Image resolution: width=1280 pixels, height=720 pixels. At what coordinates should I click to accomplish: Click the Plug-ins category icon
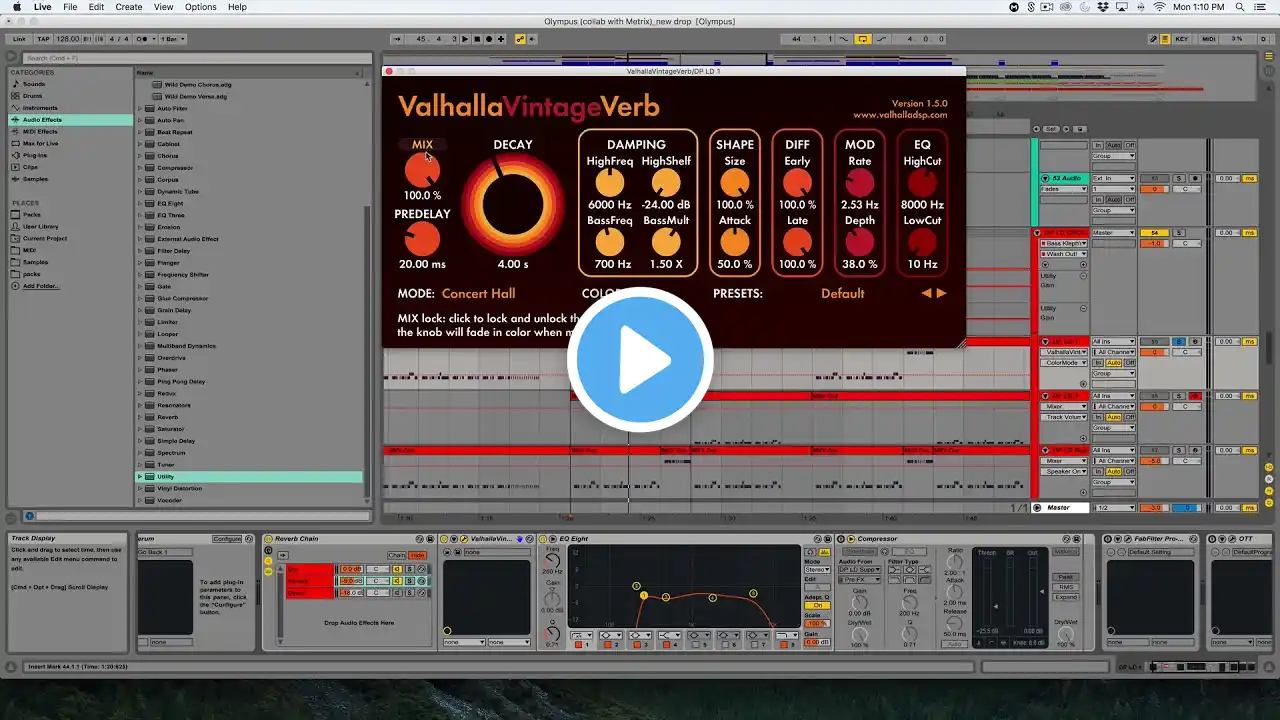pyautogui.click(x=15, y=155)
